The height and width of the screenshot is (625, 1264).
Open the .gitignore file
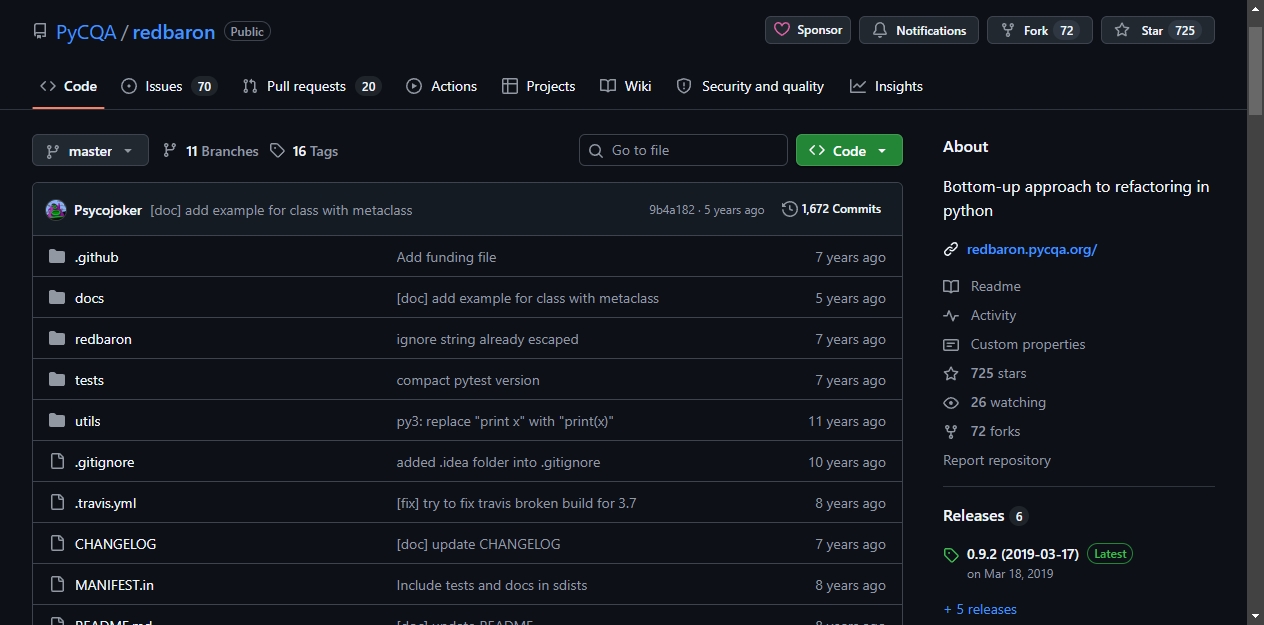coord(105,462)
